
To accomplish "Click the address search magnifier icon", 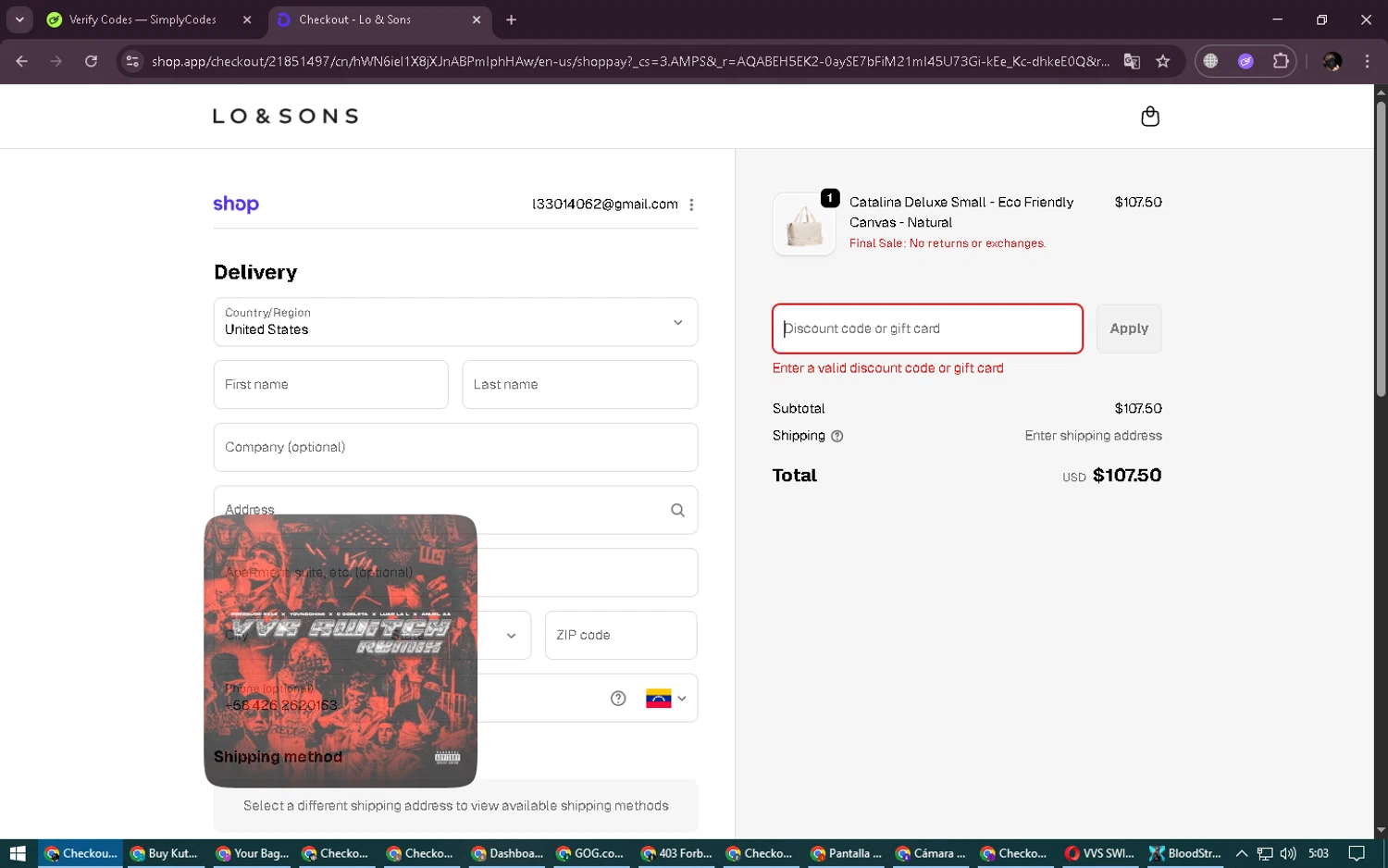I will pos(677,510).
